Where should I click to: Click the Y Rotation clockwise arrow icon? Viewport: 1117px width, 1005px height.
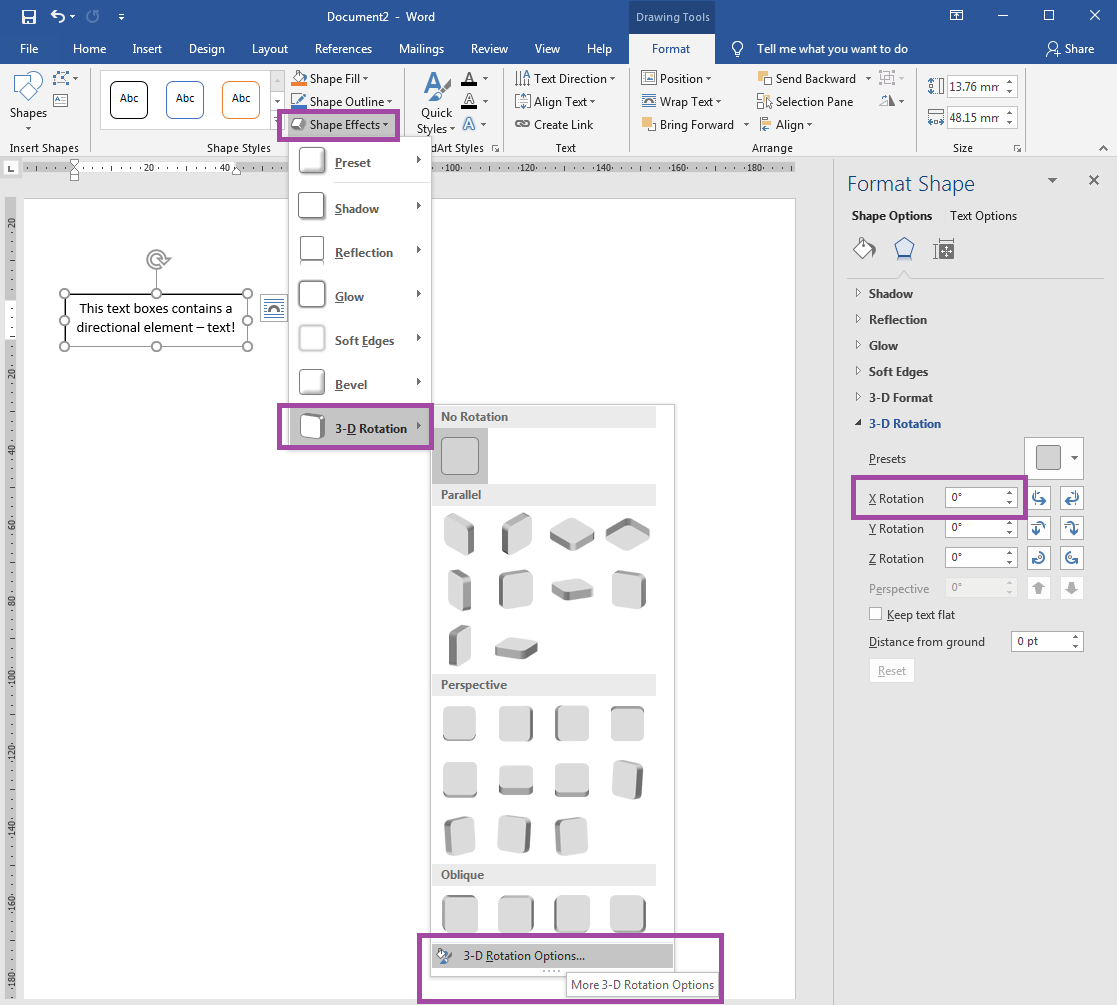click(x=1071, y=527)
